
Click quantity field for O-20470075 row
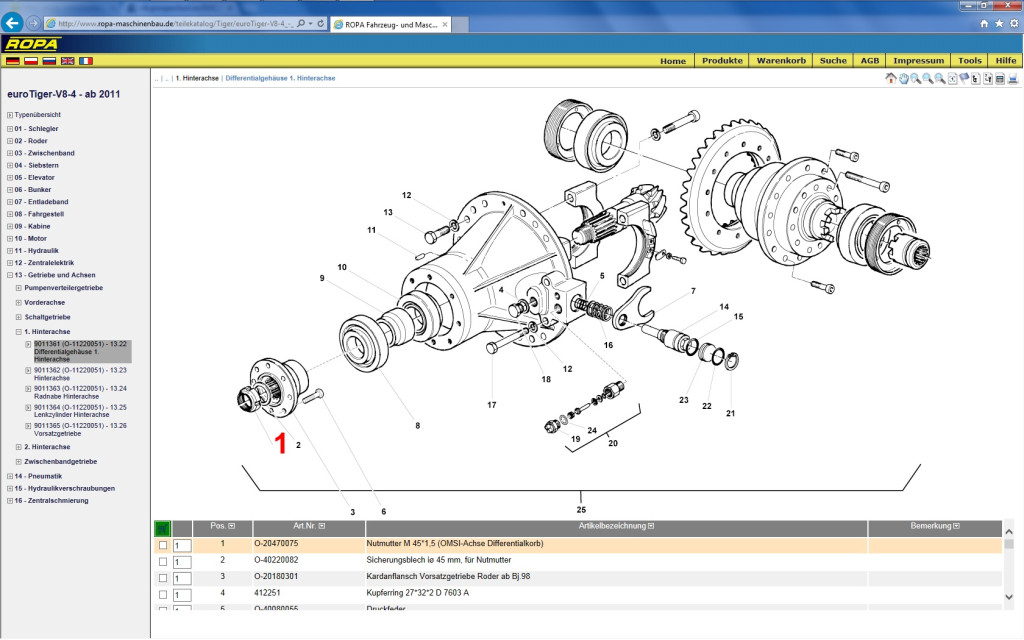pyautogui.click(x=182, y=545)
